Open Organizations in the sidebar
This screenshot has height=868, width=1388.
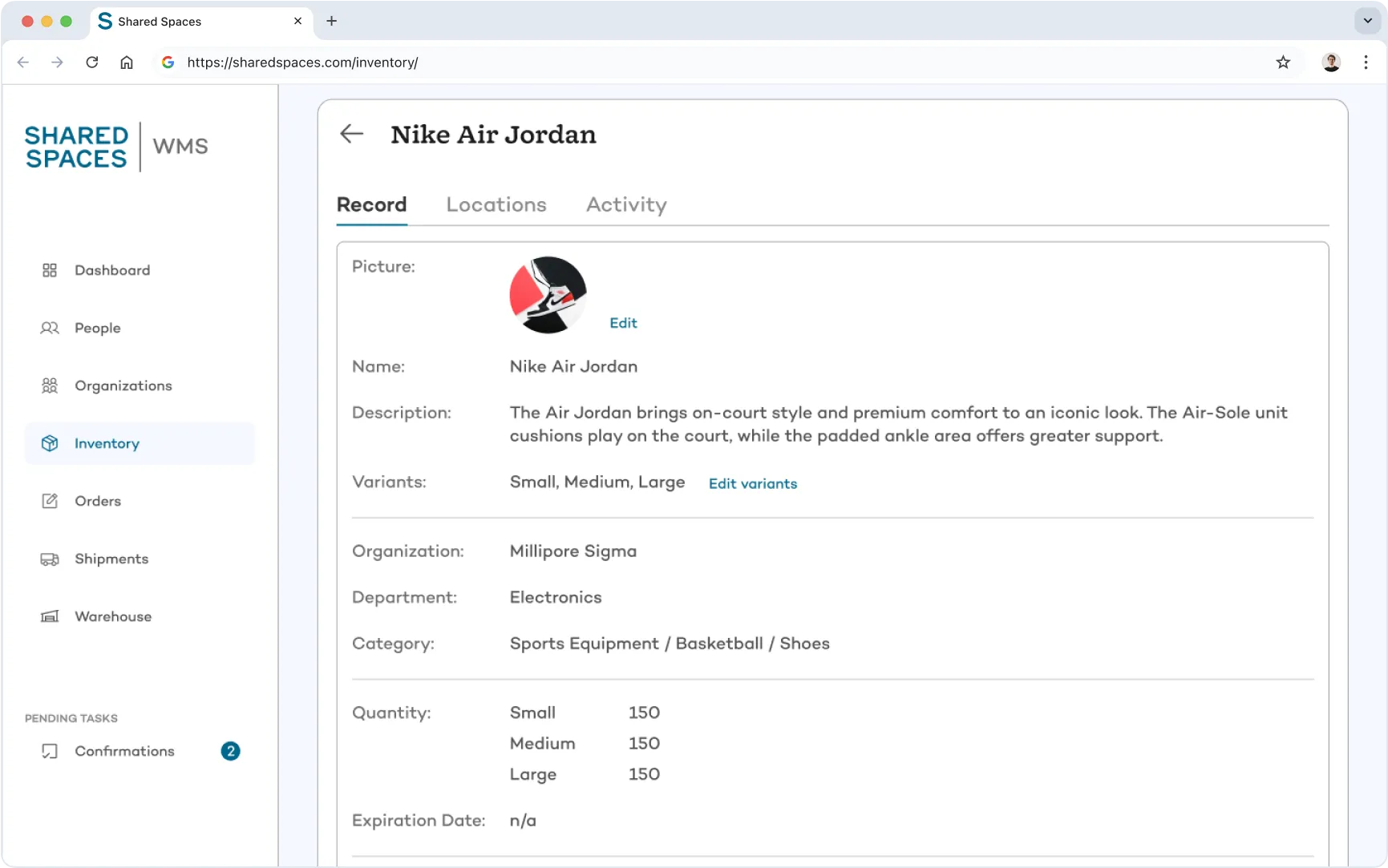point(140,386)
